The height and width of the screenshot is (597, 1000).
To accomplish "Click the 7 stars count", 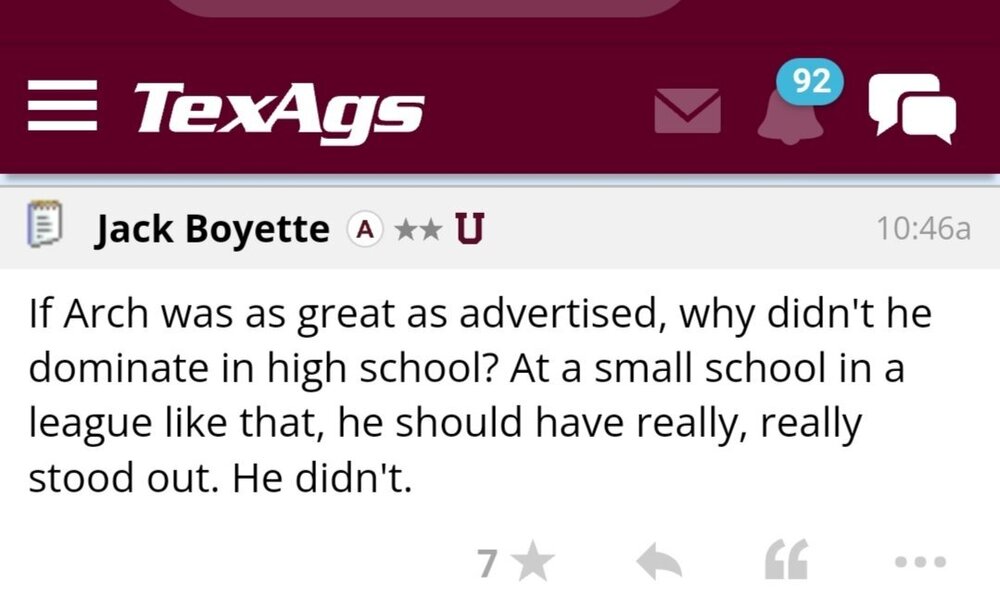I will (487, 564).
